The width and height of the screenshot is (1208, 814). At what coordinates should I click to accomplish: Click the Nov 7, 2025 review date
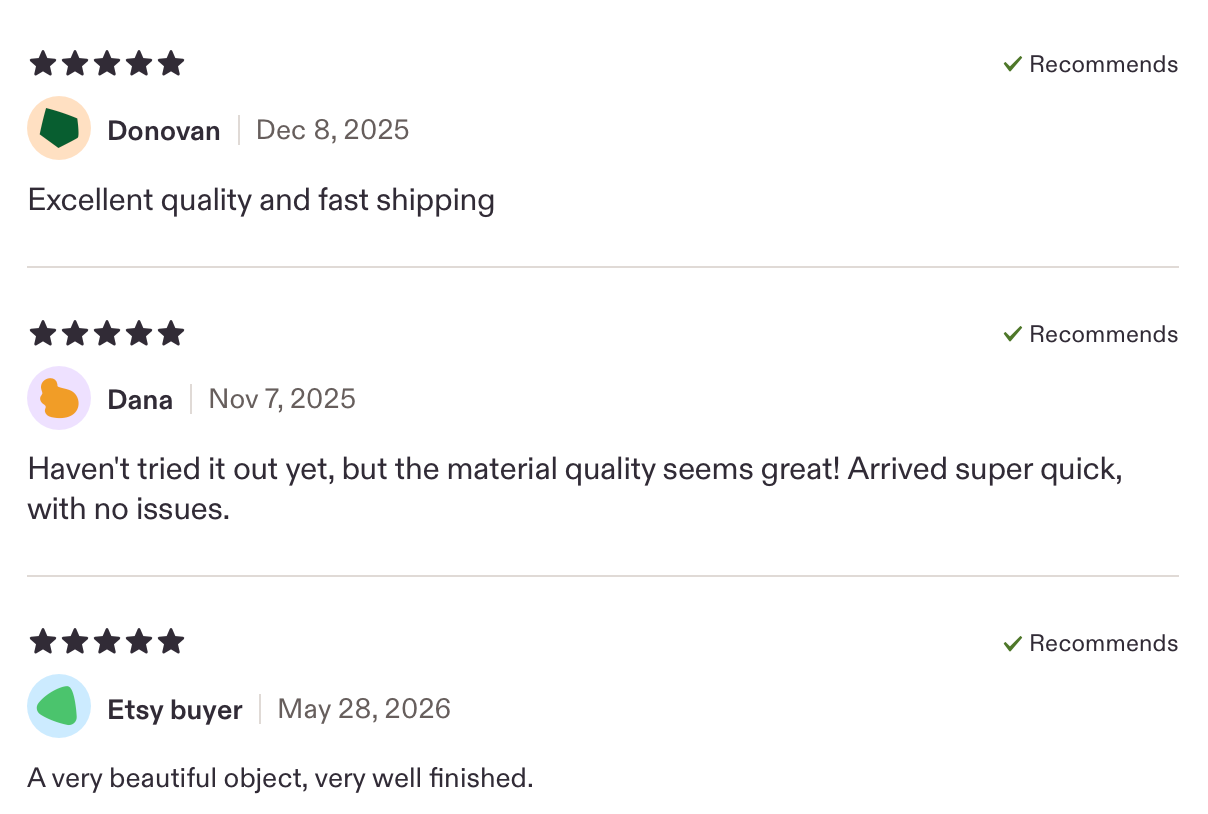click(x=282, y=399)
